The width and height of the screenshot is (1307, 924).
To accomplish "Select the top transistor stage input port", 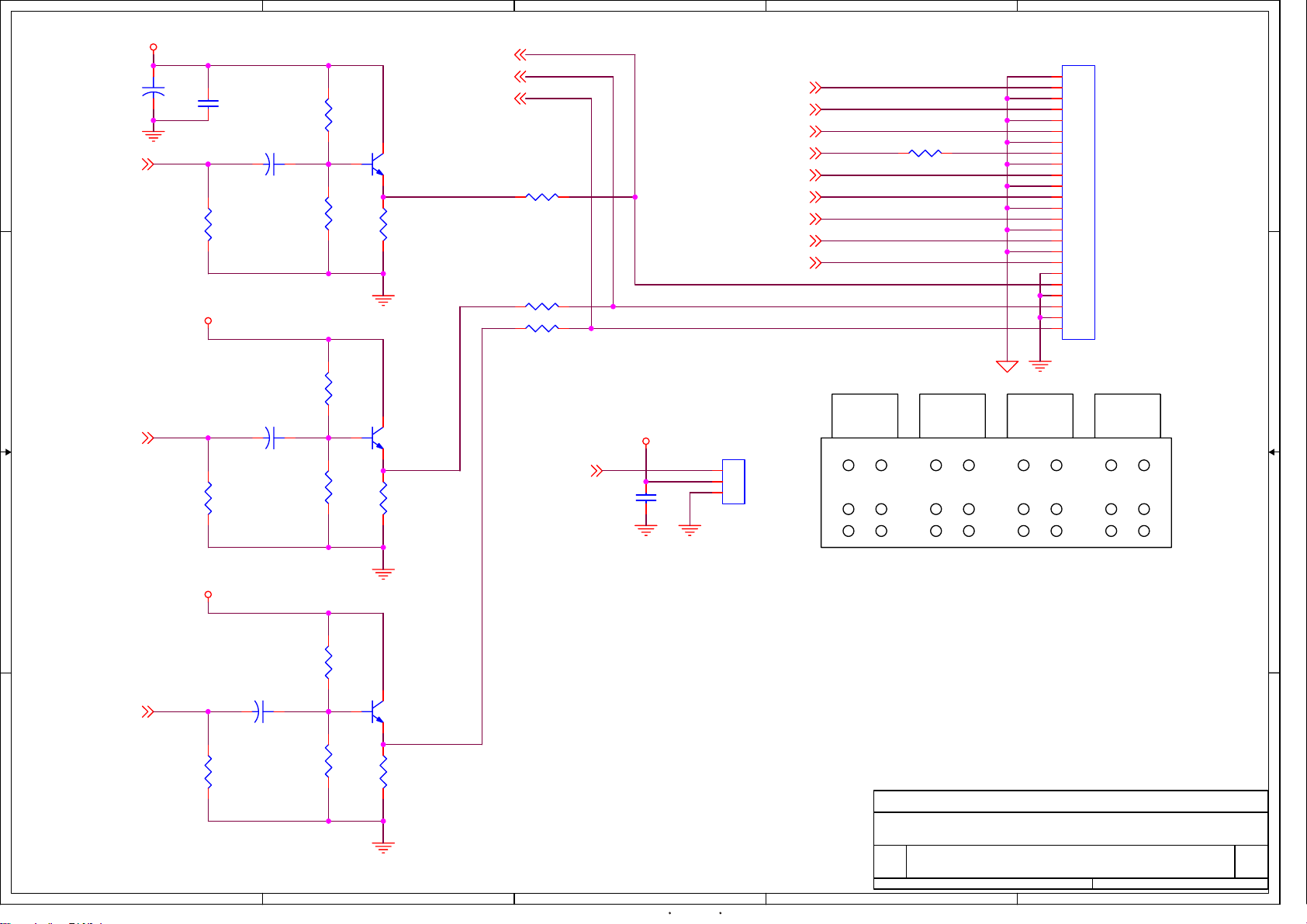I will 147,164.
